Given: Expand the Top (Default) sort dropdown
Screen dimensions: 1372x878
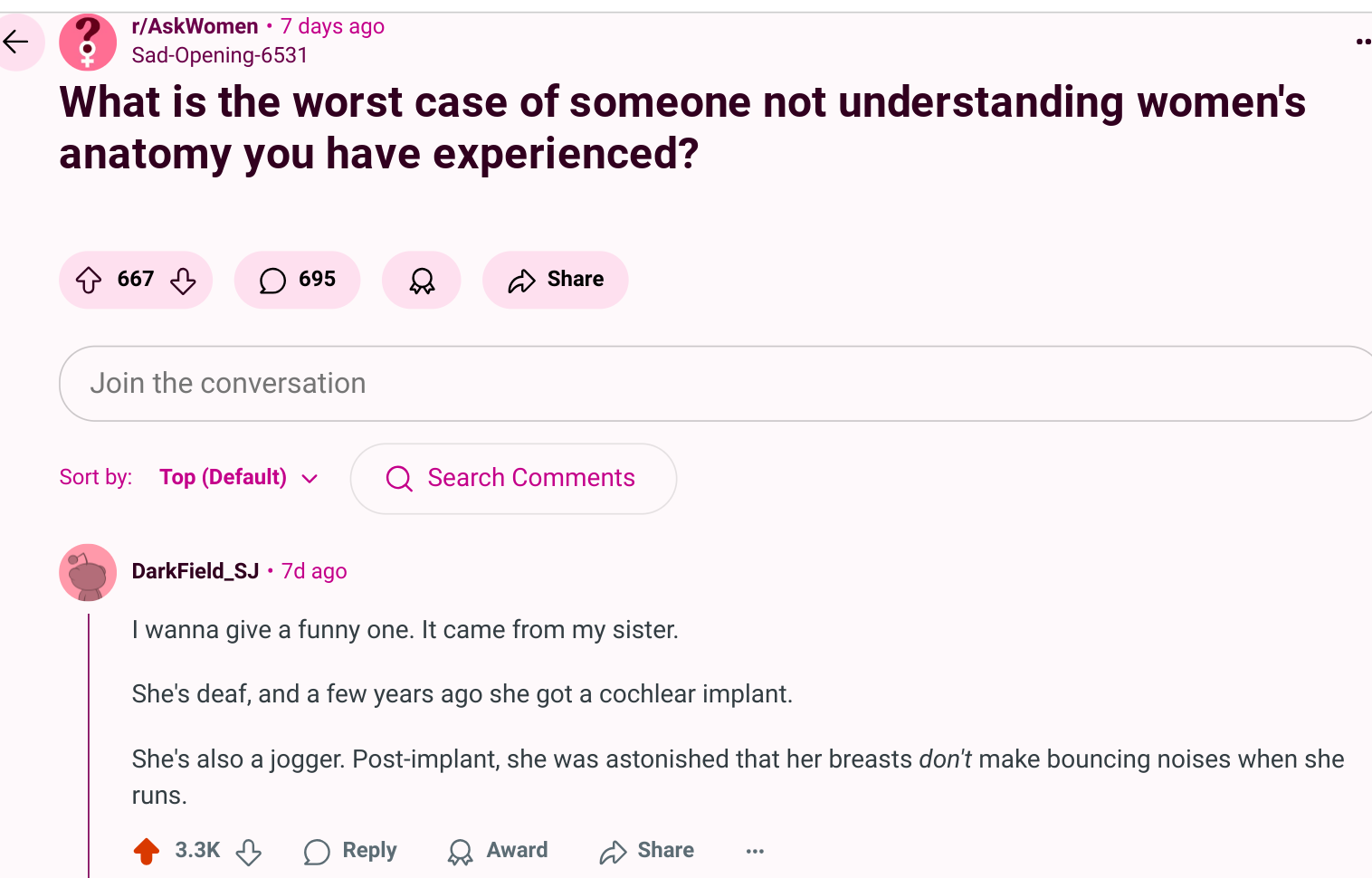Looking at the screenshot, I should pyautogui.click(x=239, y=478).
